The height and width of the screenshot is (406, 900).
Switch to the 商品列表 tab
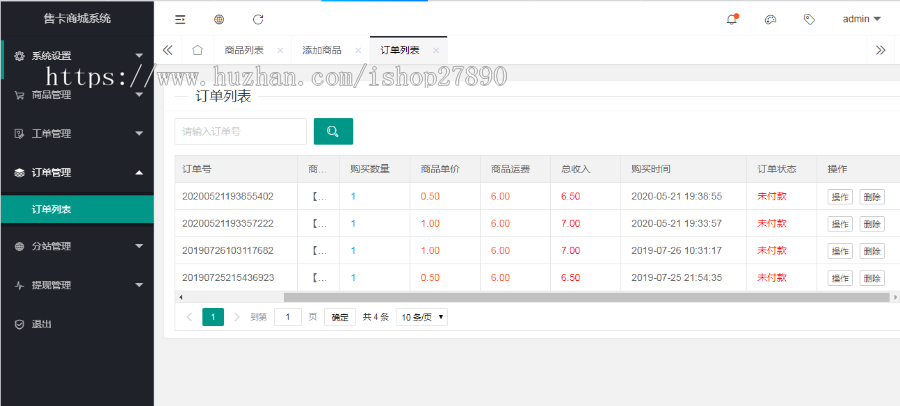(x=244, y=51)
